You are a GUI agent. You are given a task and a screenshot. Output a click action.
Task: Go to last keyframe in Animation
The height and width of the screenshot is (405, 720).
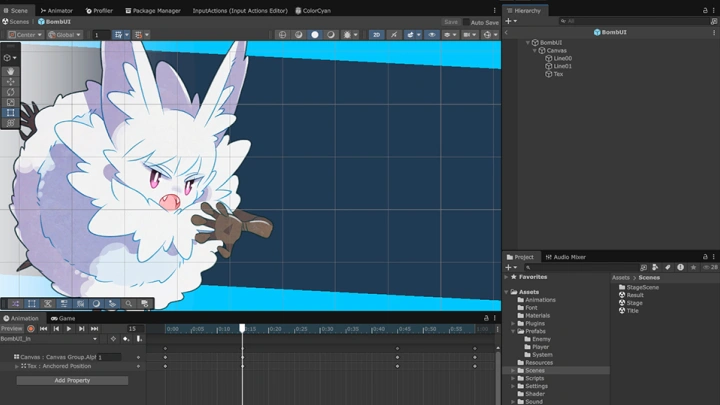pos(94,329)
